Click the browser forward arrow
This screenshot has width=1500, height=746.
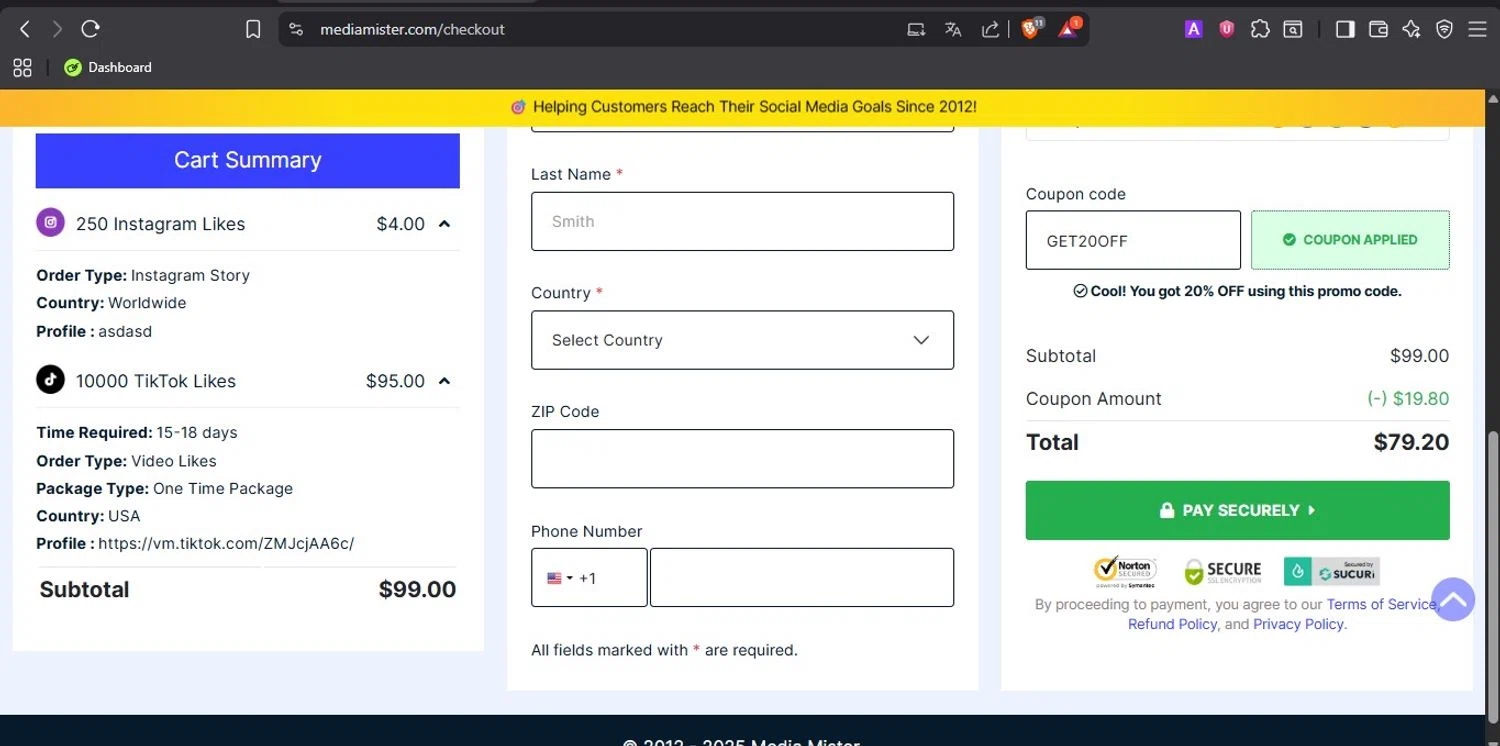click(x=57, y=29)
